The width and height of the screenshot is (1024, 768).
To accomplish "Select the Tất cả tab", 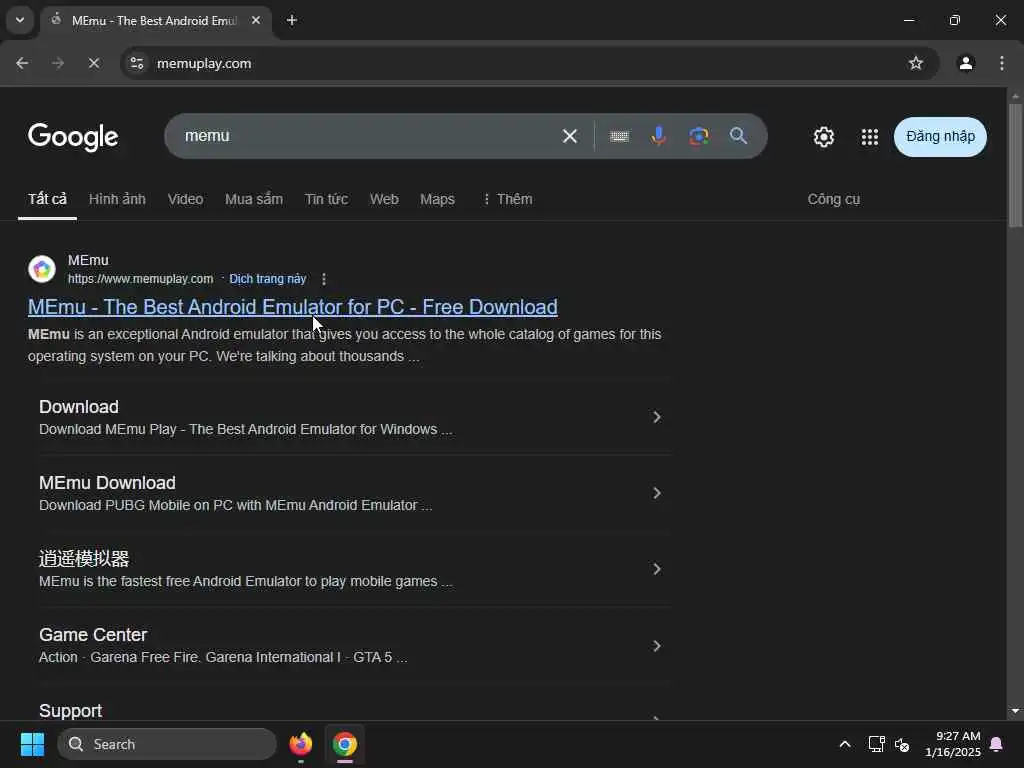I will tap(47, 199).
